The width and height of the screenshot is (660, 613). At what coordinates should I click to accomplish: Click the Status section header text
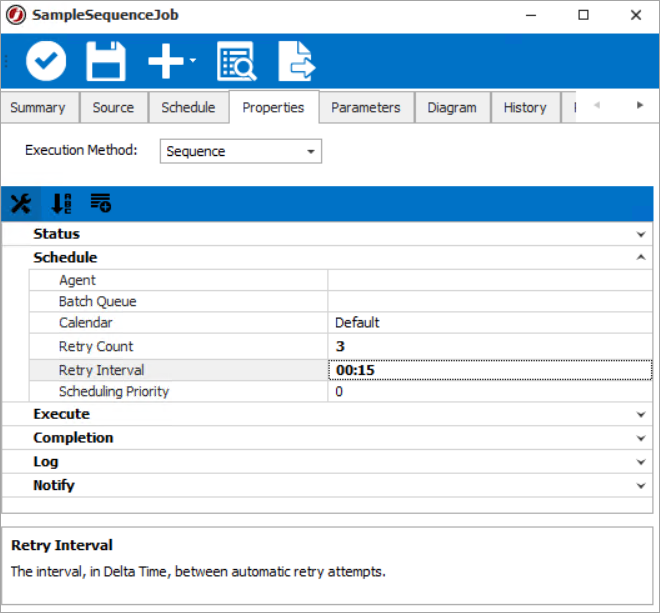click(56, 234)
